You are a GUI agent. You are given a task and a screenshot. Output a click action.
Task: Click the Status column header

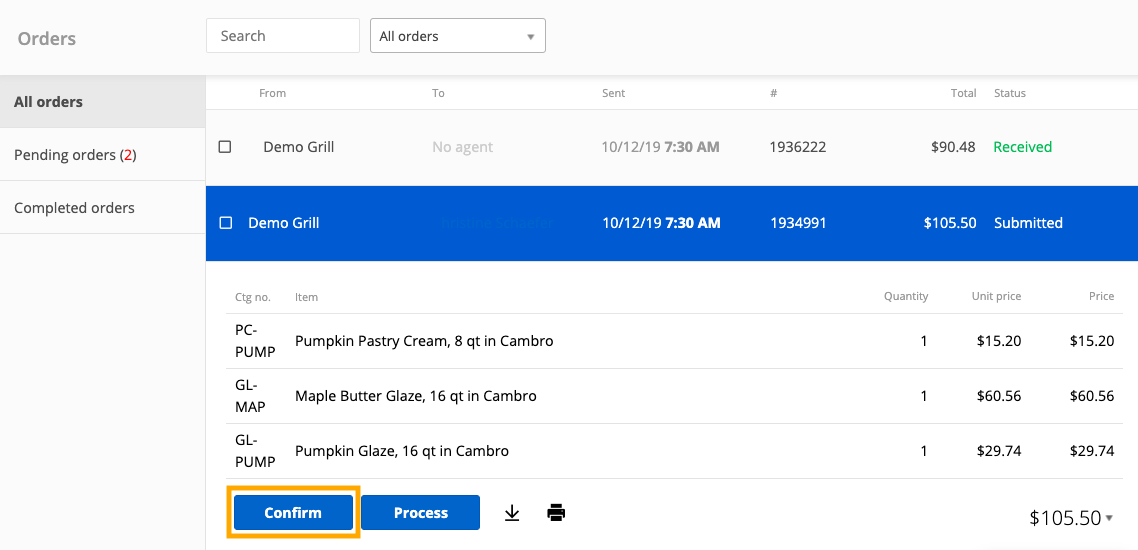click(1010, 93)
